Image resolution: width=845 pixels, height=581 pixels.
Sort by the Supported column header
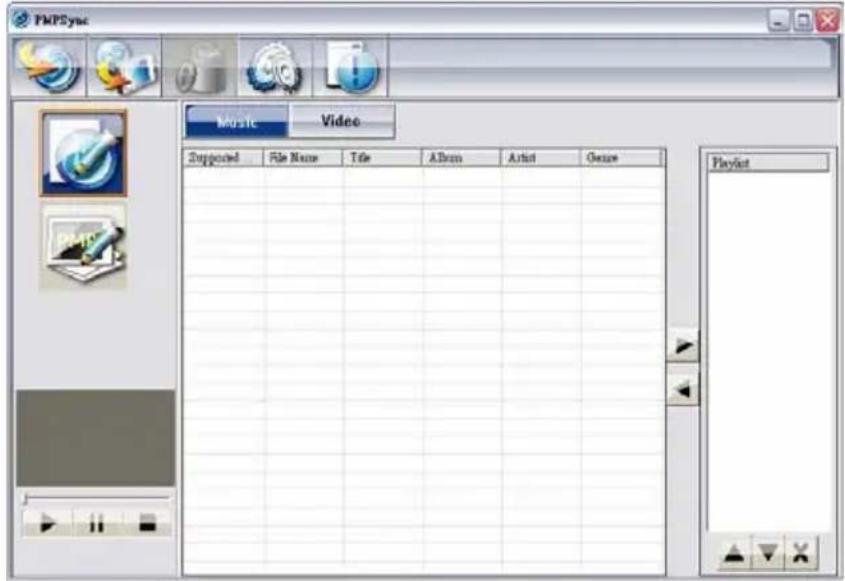point(223,158)
